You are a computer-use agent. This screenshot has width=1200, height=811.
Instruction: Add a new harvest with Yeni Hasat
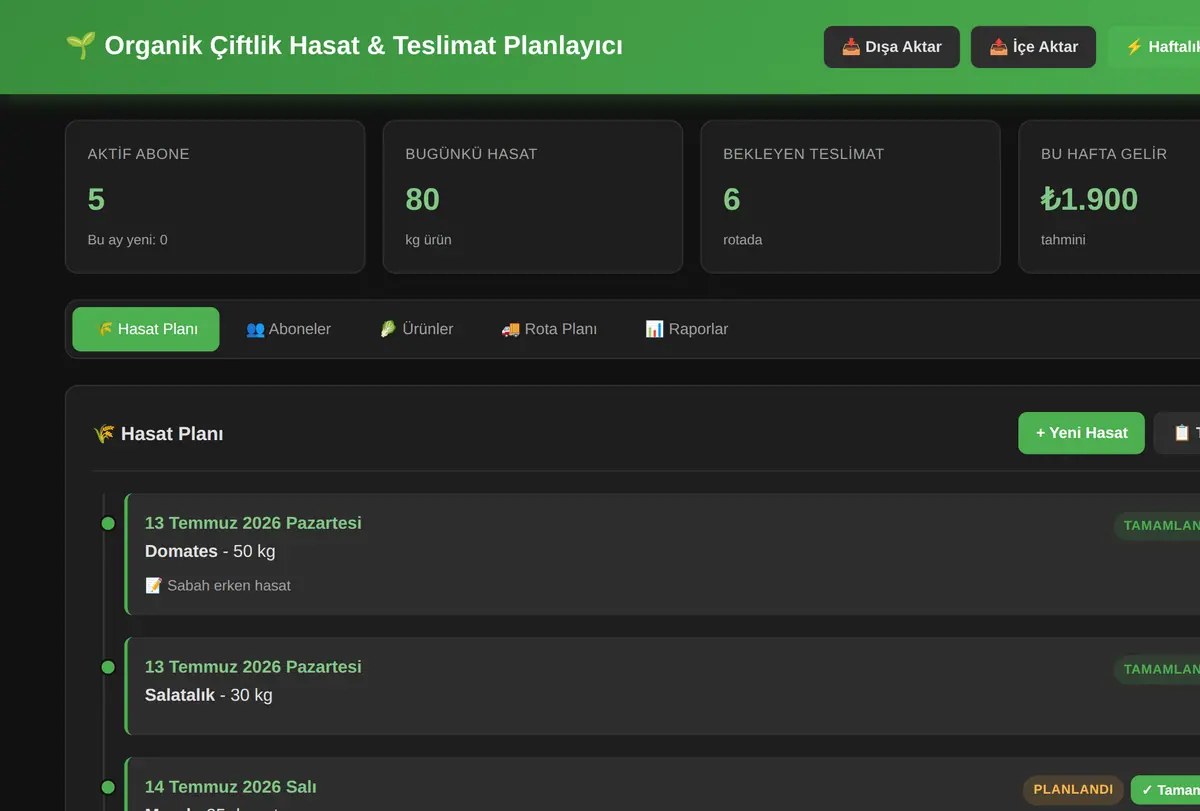[x=1081, y=433]
